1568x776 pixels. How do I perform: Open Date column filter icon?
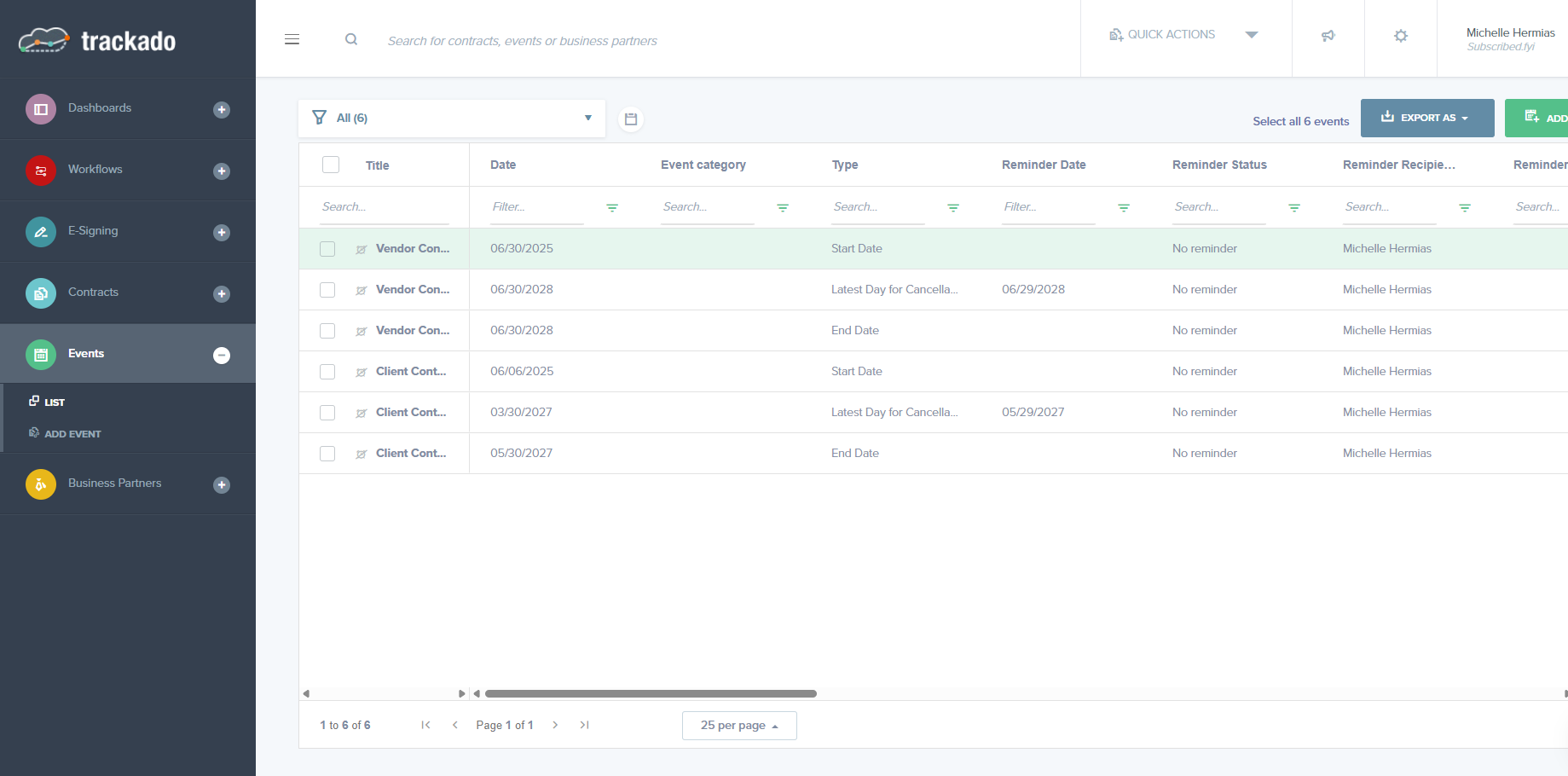tap(612, 208)
